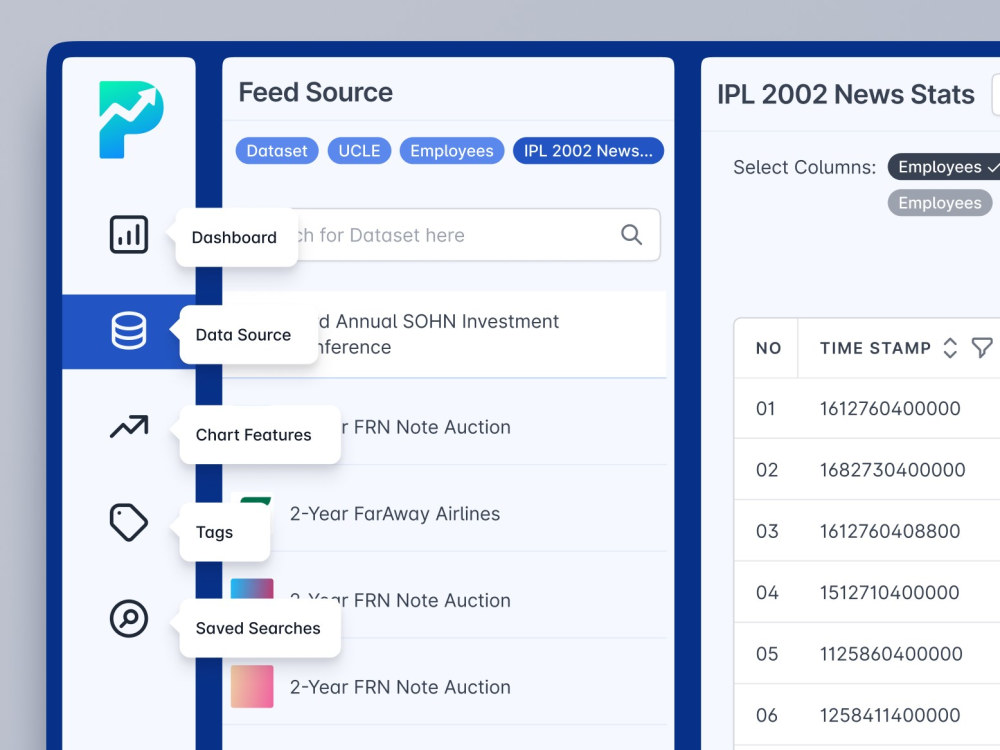This screenshot has width=1000, height=750.
Task: Select row 05 timestamp 1125860400000
Action: (891, 653)
